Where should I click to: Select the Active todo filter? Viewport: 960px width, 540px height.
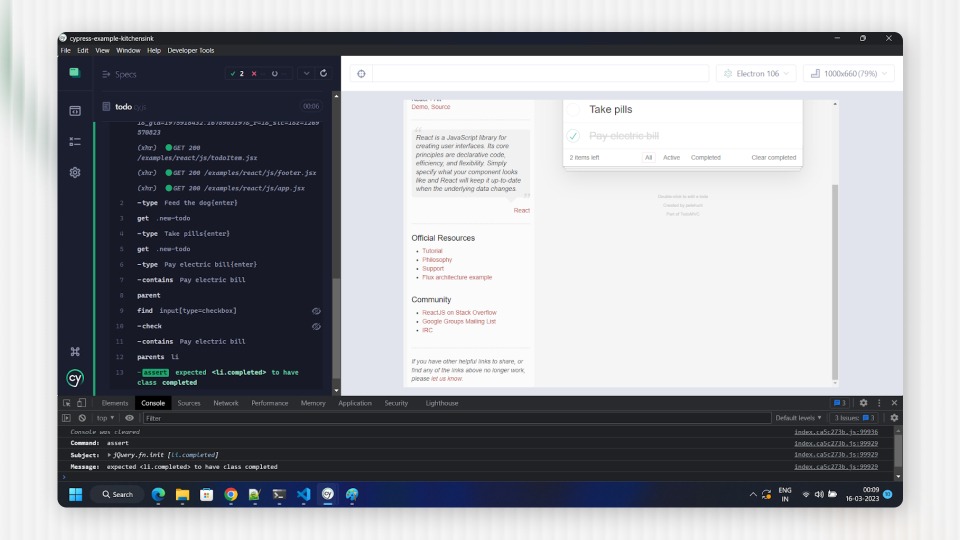coord(671,157)
